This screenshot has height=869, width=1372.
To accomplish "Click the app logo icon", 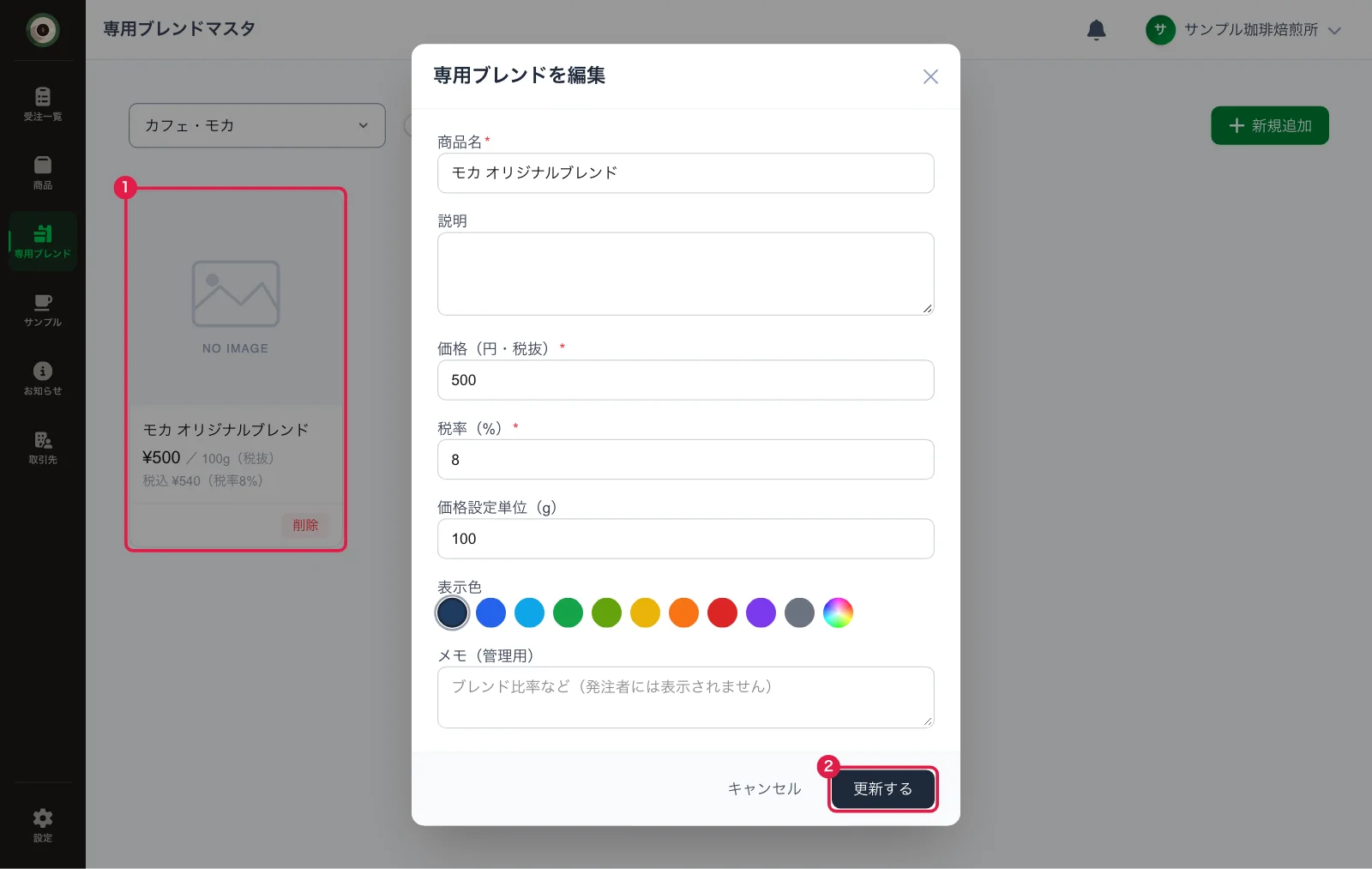I will [42, 30].
